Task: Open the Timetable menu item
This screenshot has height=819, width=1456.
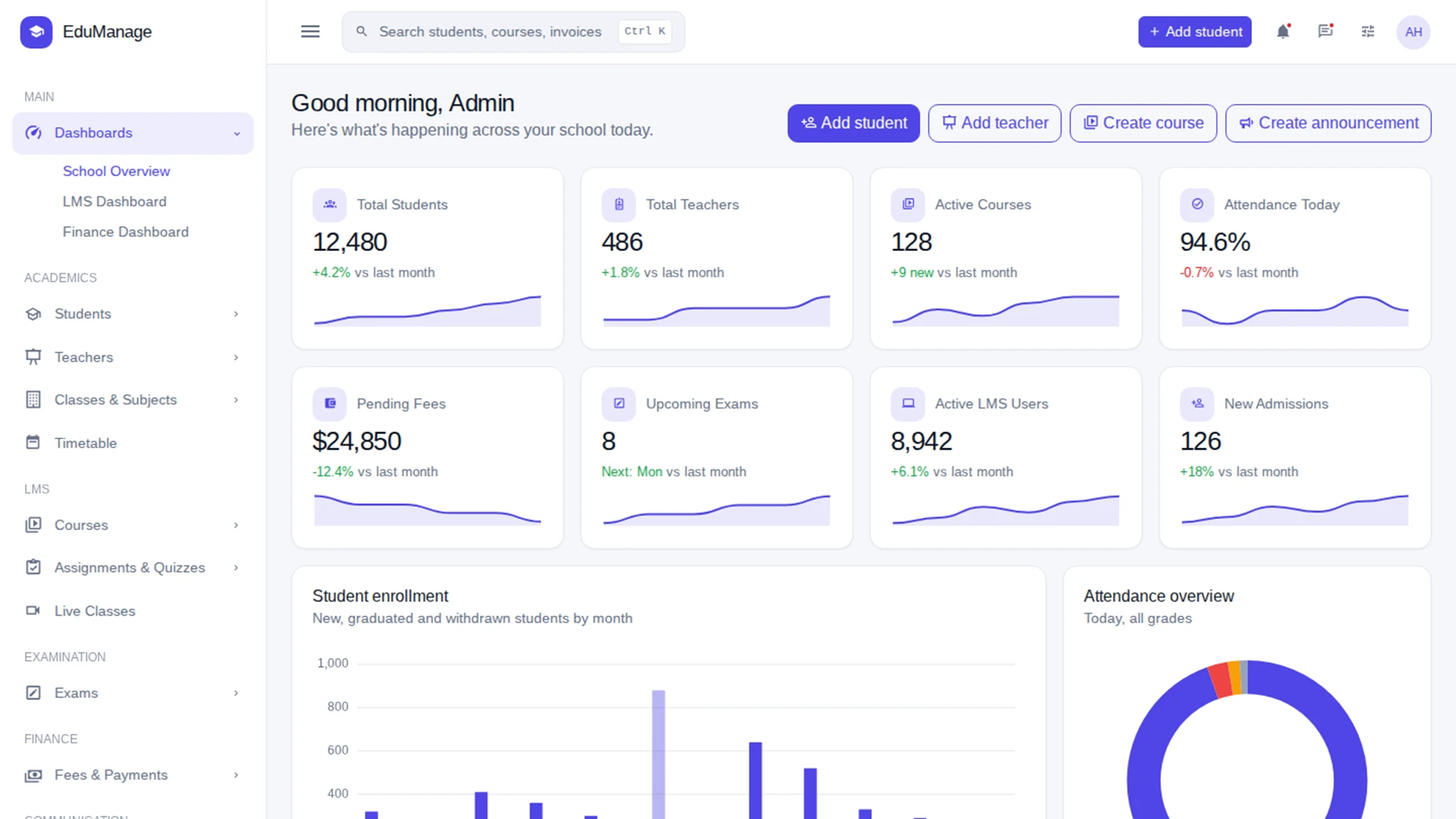Action: (x=133, y=442)
